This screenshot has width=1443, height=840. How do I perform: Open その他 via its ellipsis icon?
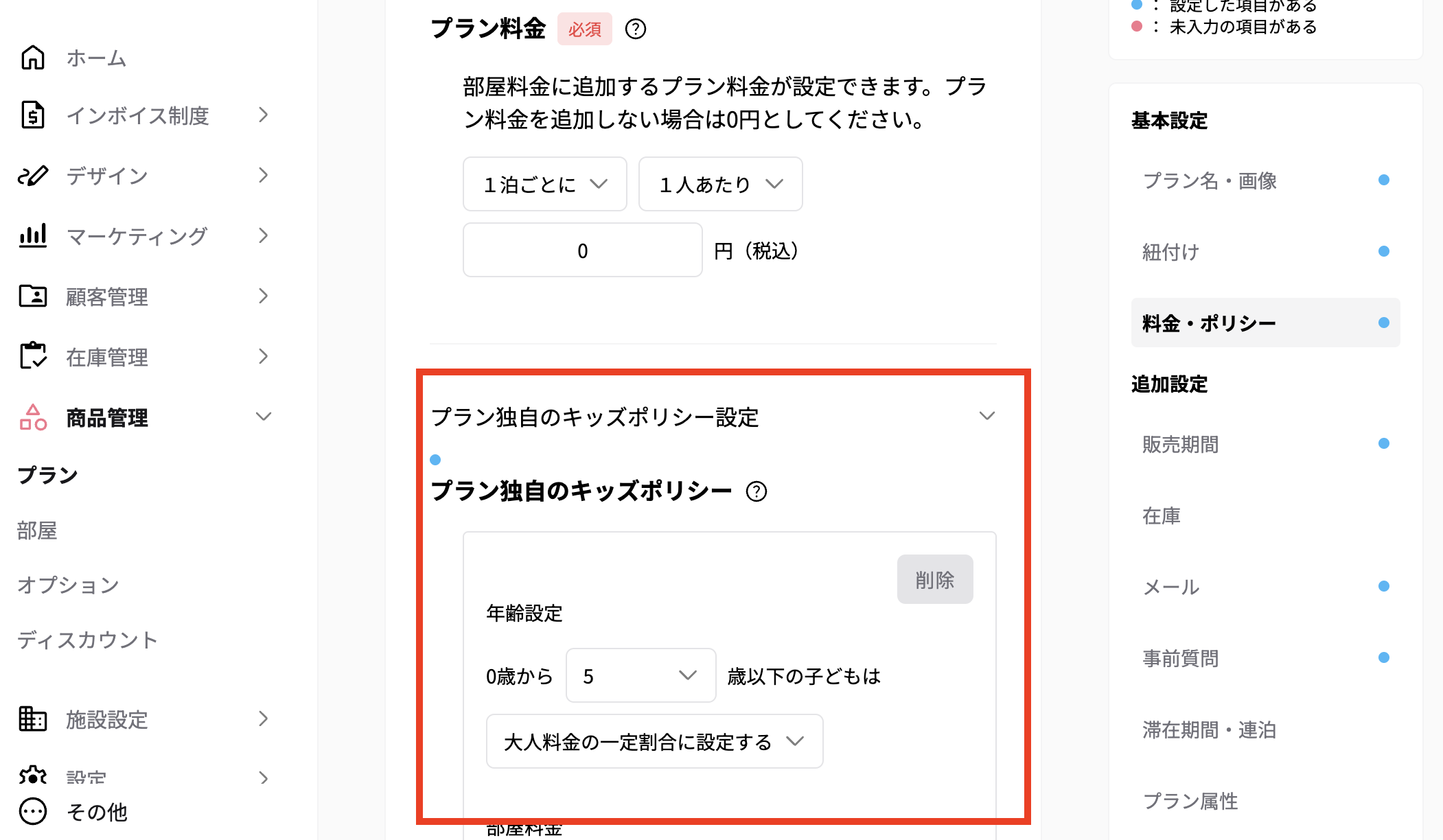coord(31,811)
